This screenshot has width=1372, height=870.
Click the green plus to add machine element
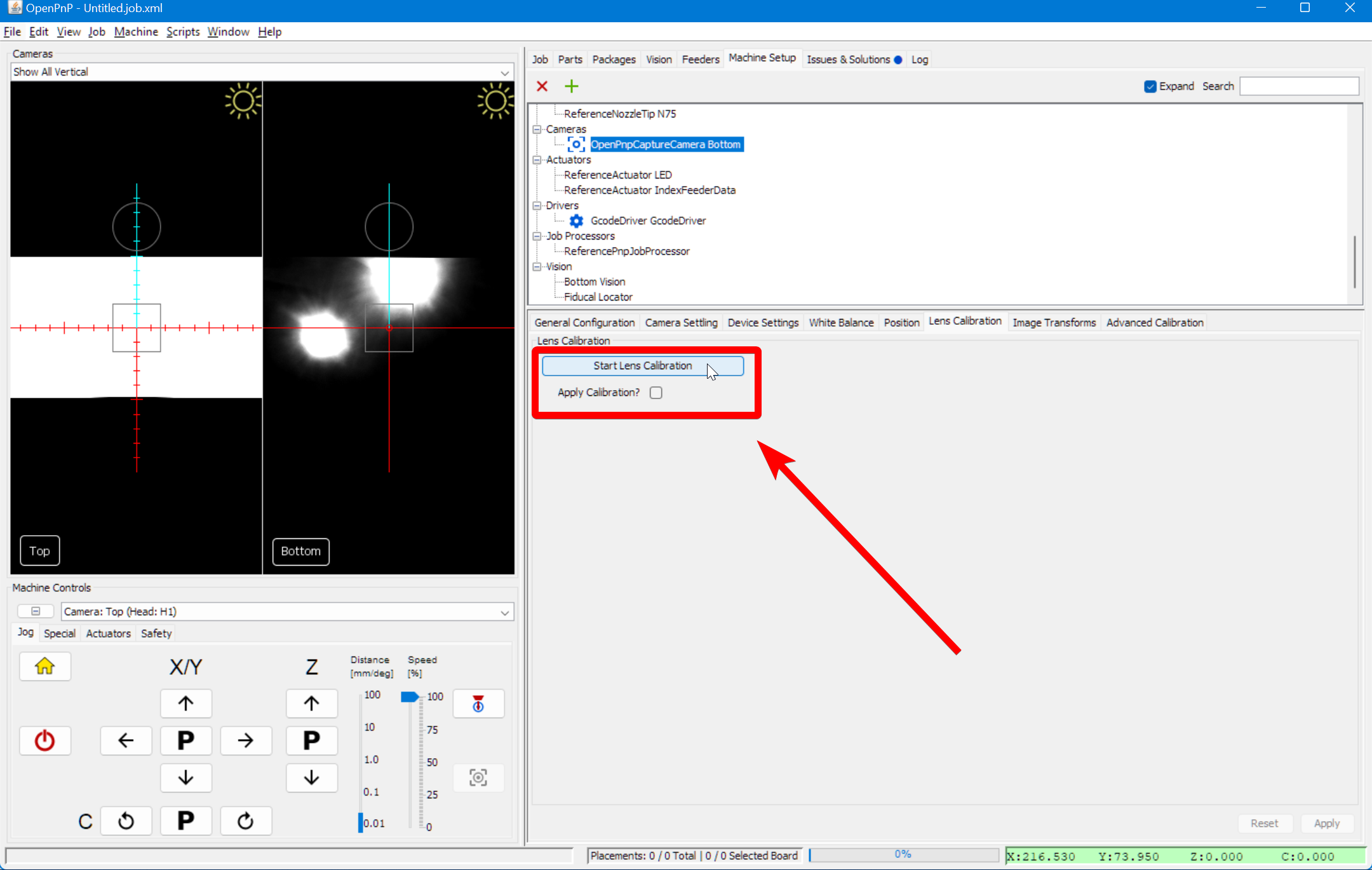pyautogui.click(x=570, y=86)
